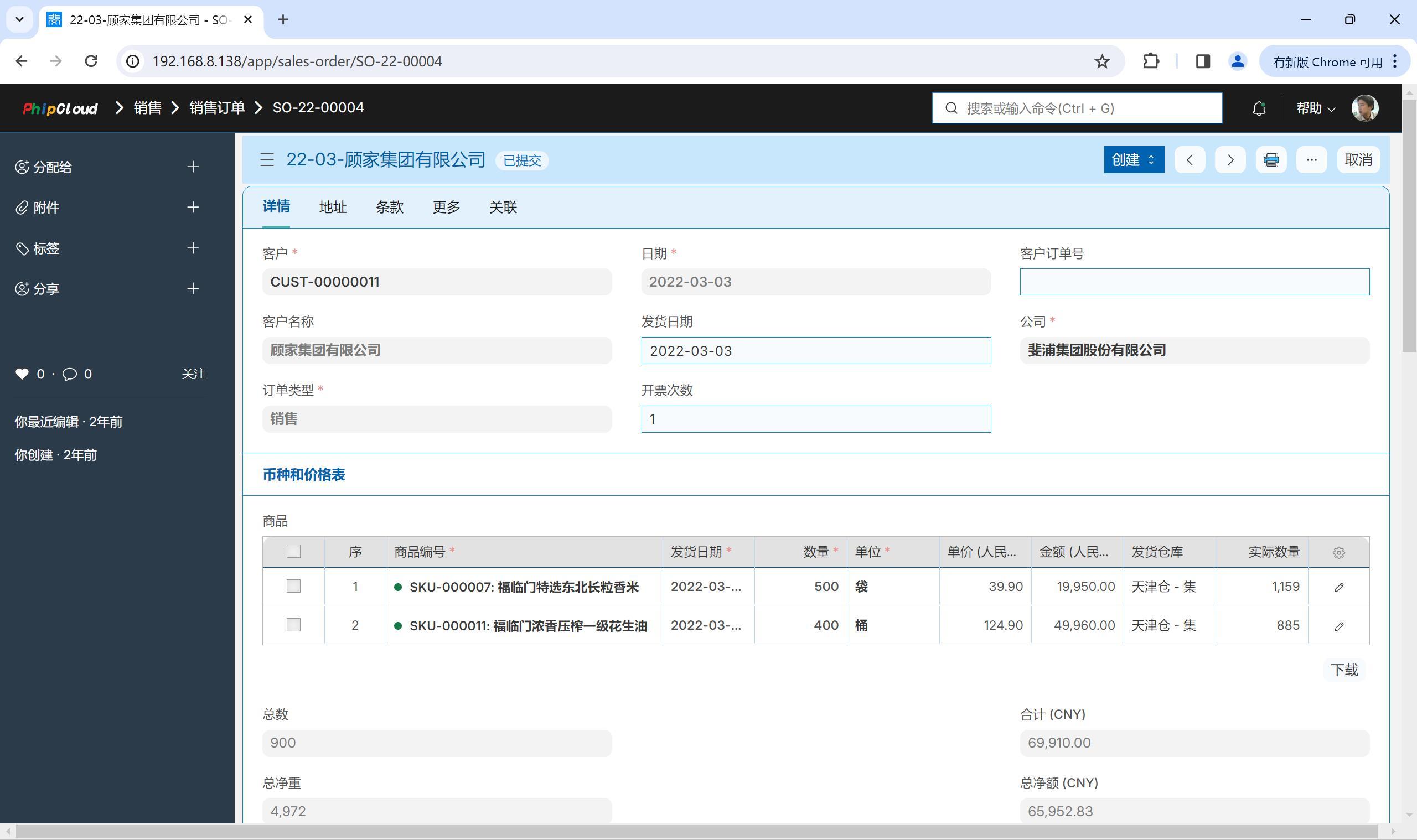Select all items header checkbox
Image resolution: width=1417 pixels, height=840 pixels.
click(x=293, y=552)
